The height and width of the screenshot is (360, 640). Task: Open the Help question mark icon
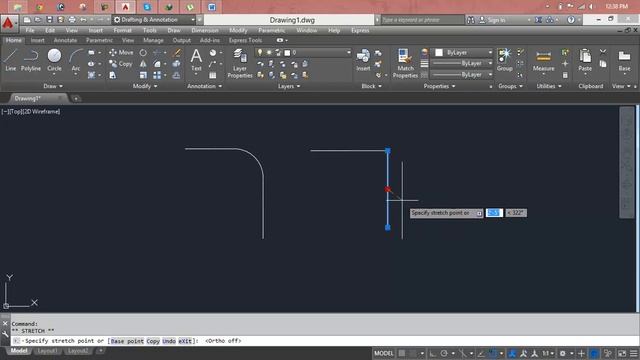click(x=571, y=20)
